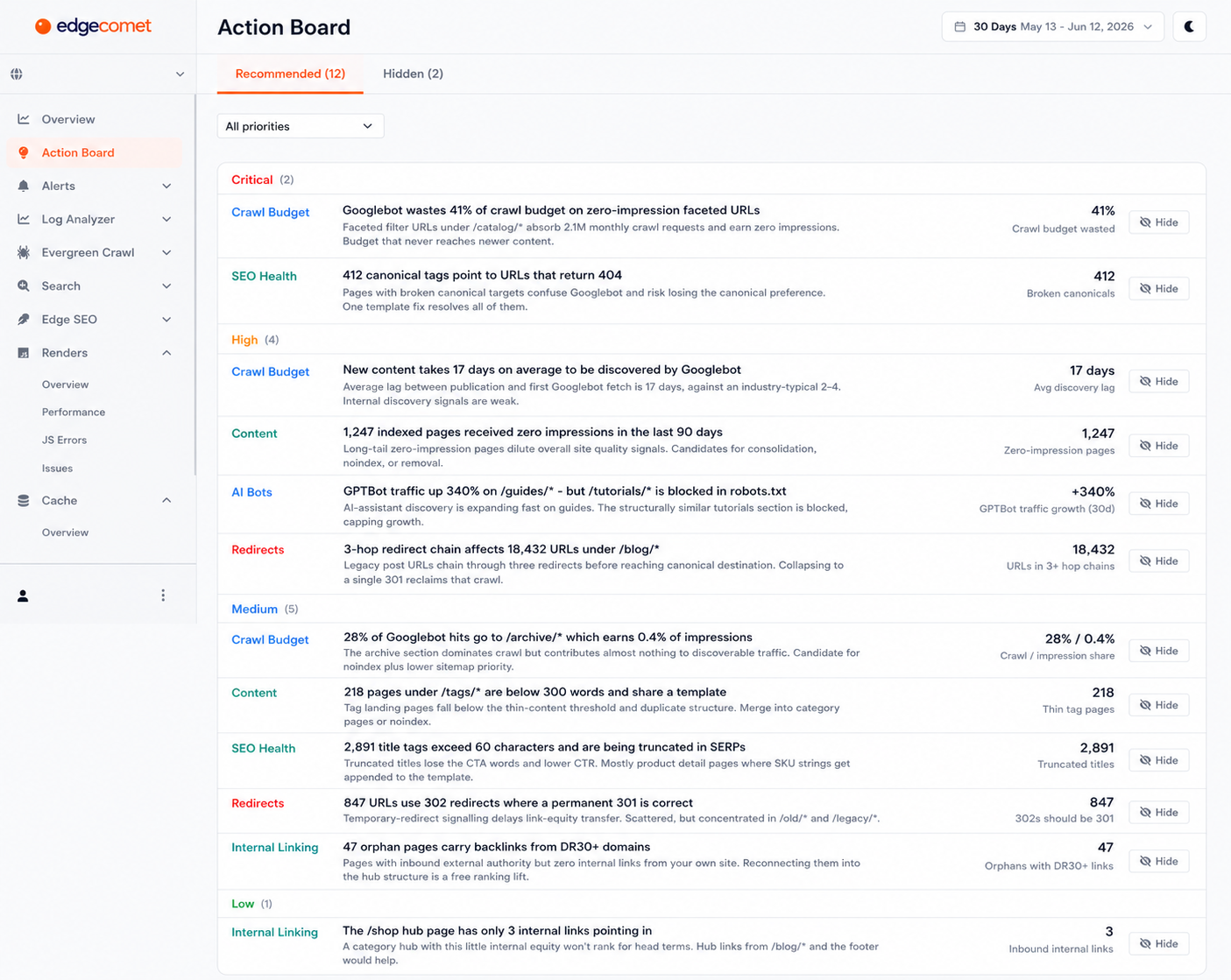Expand the Log Analyzer submenu chevron
The width and height of the screenshot is (1231, 980).
point(166,219)
